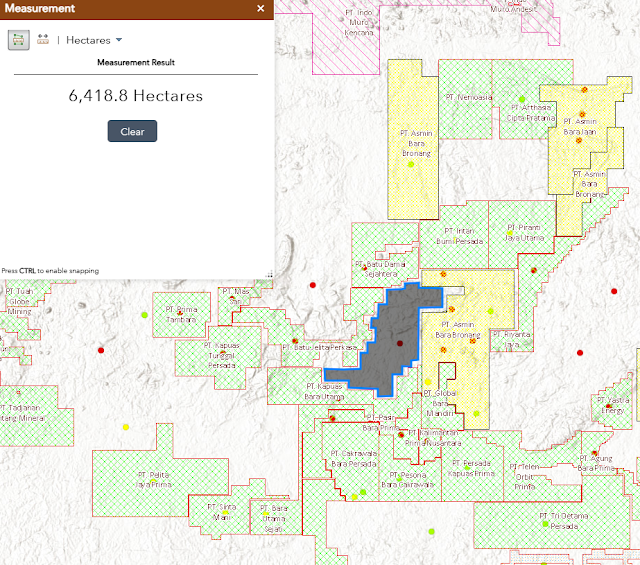Select the area measurement tool icon

point(19,40)
